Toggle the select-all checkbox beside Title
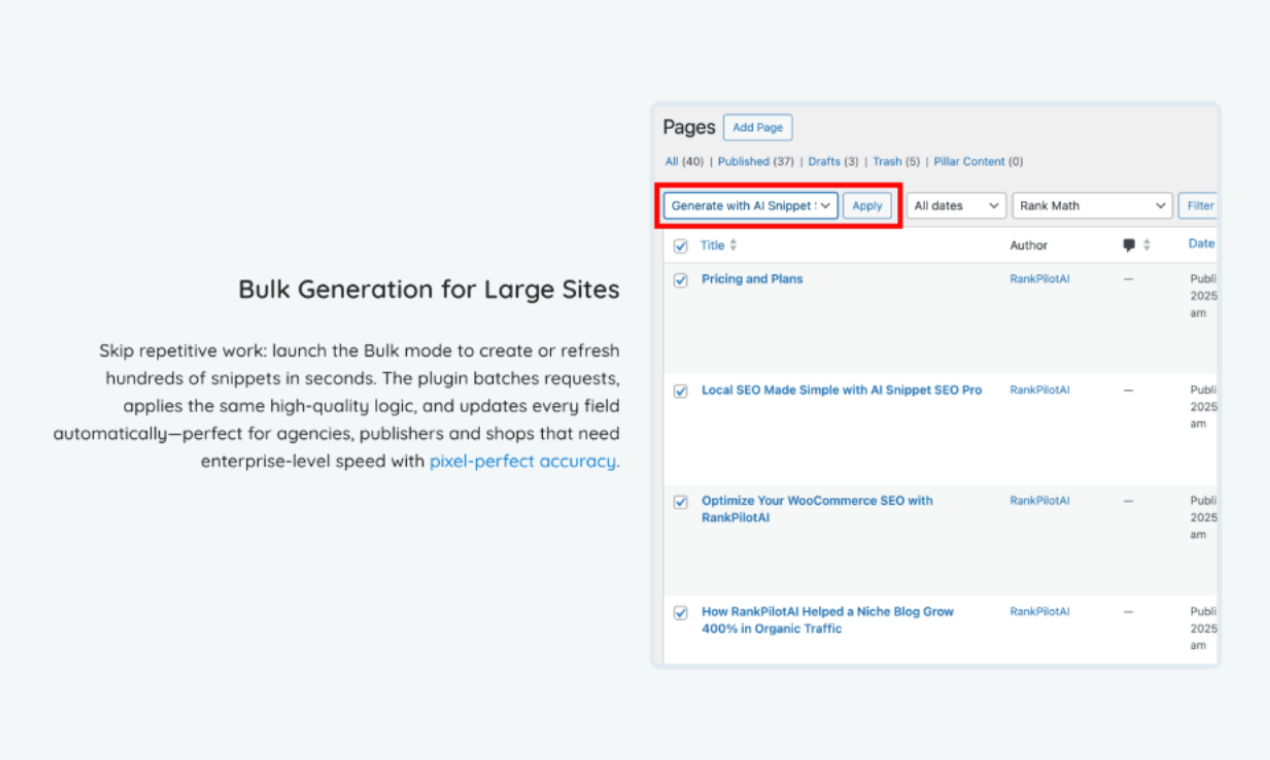Image resolution: width=1270 pixels, height=760 pixels. pos(681,246)
